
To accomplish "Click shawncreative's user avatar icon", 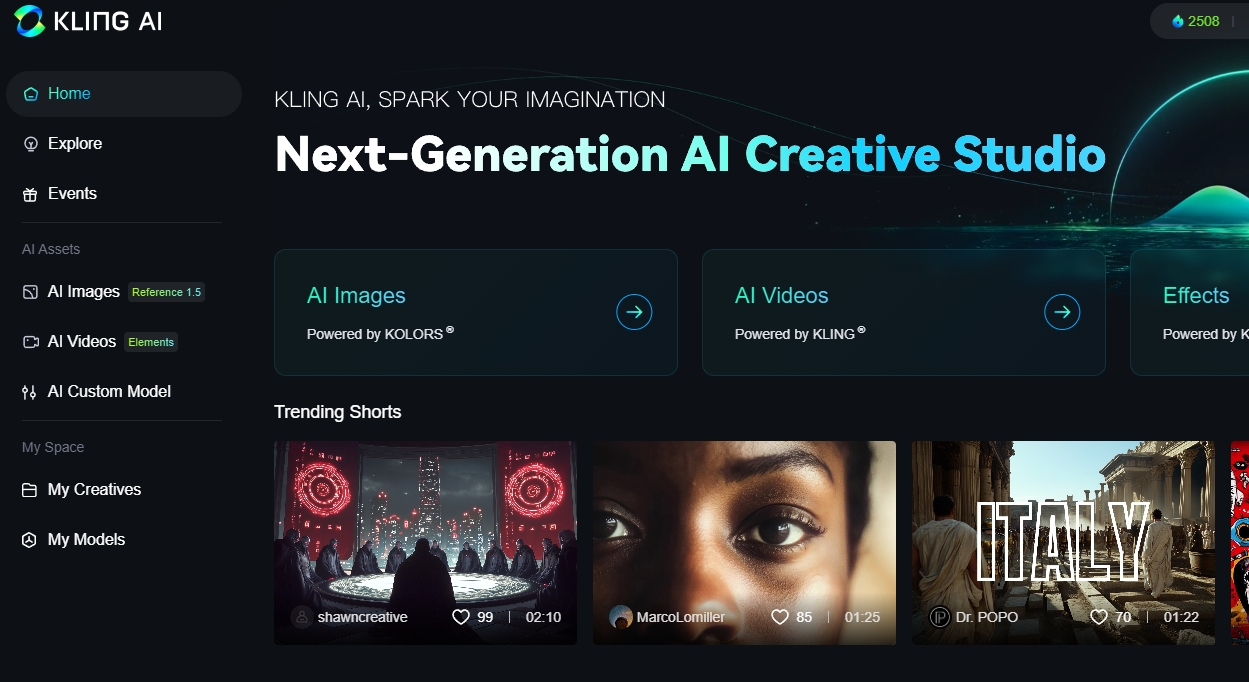I will pos(302,617).
